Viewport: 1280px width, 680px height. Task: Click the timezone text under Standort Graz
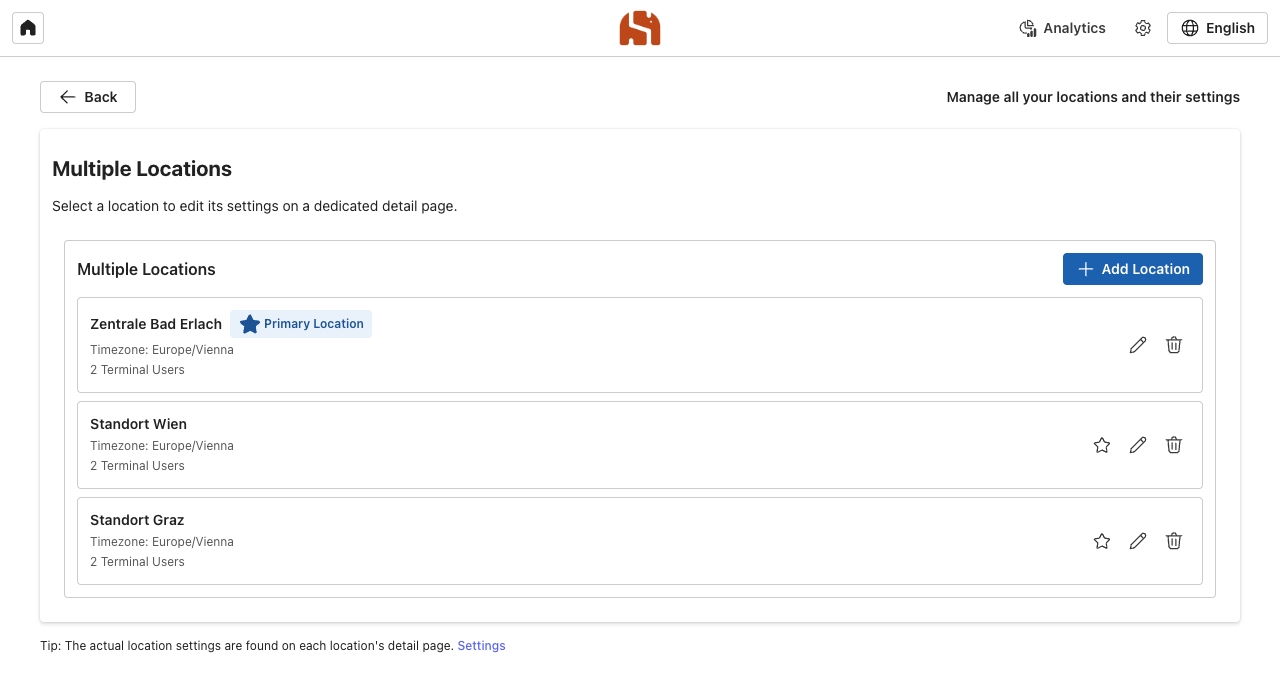tap(162, 542)
